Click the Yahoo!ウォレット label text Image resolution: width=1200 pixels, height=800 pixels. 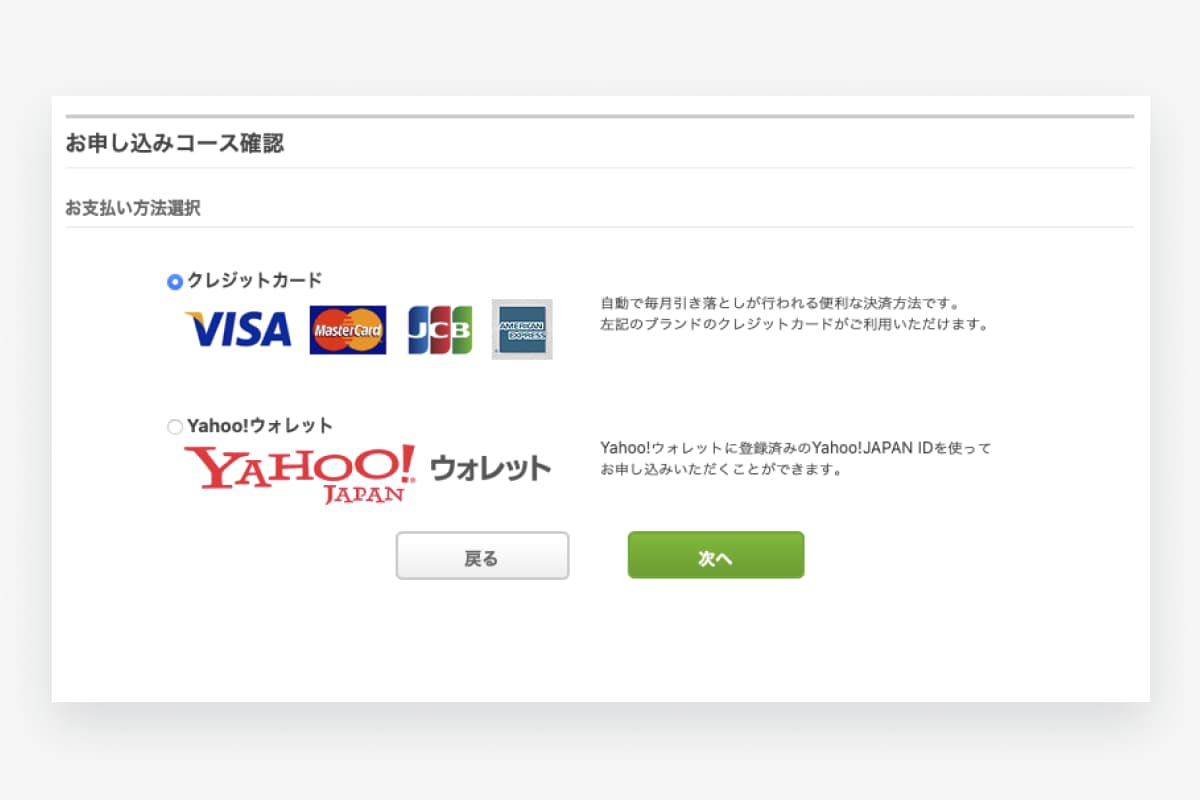coord(260,426)
